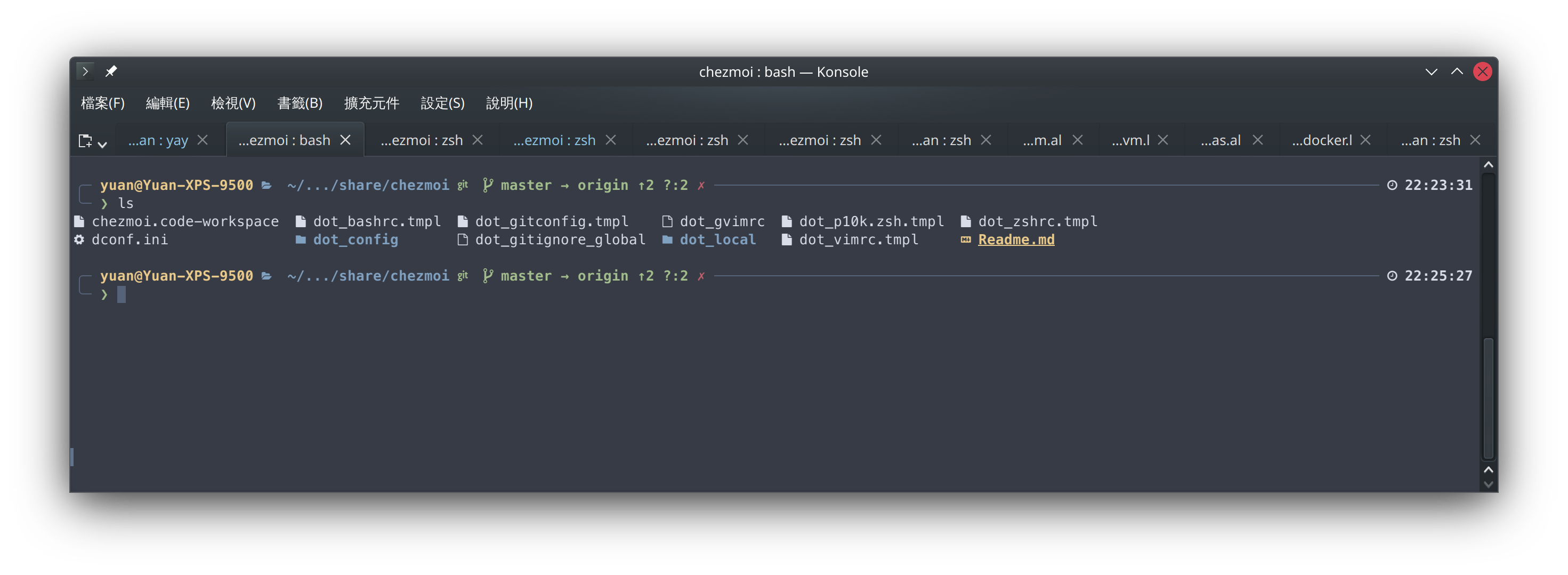Open the 設定(S) menu
This screenshot has width=1568, height=575.
(442, 103)
